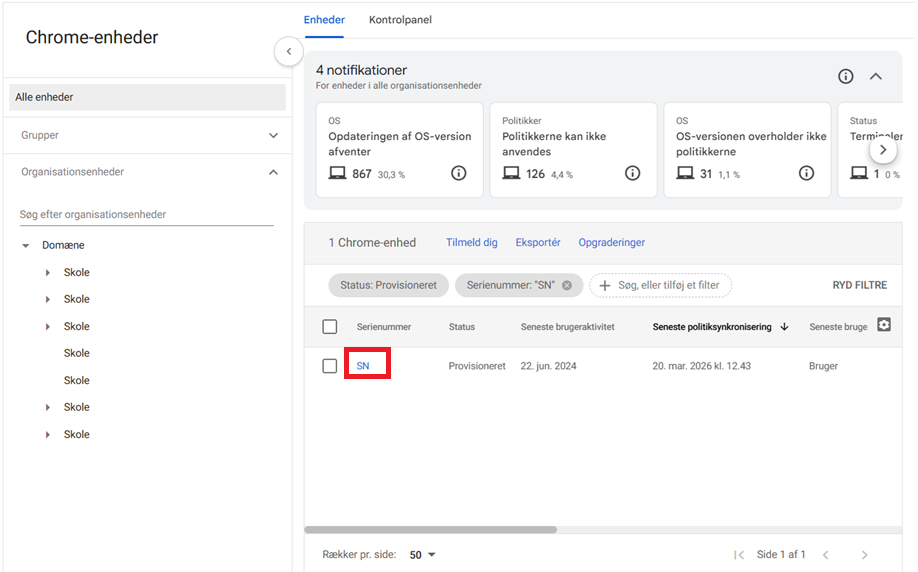Open the Rækker pr. side dropdown
The image size is (918, 572).
423,555
